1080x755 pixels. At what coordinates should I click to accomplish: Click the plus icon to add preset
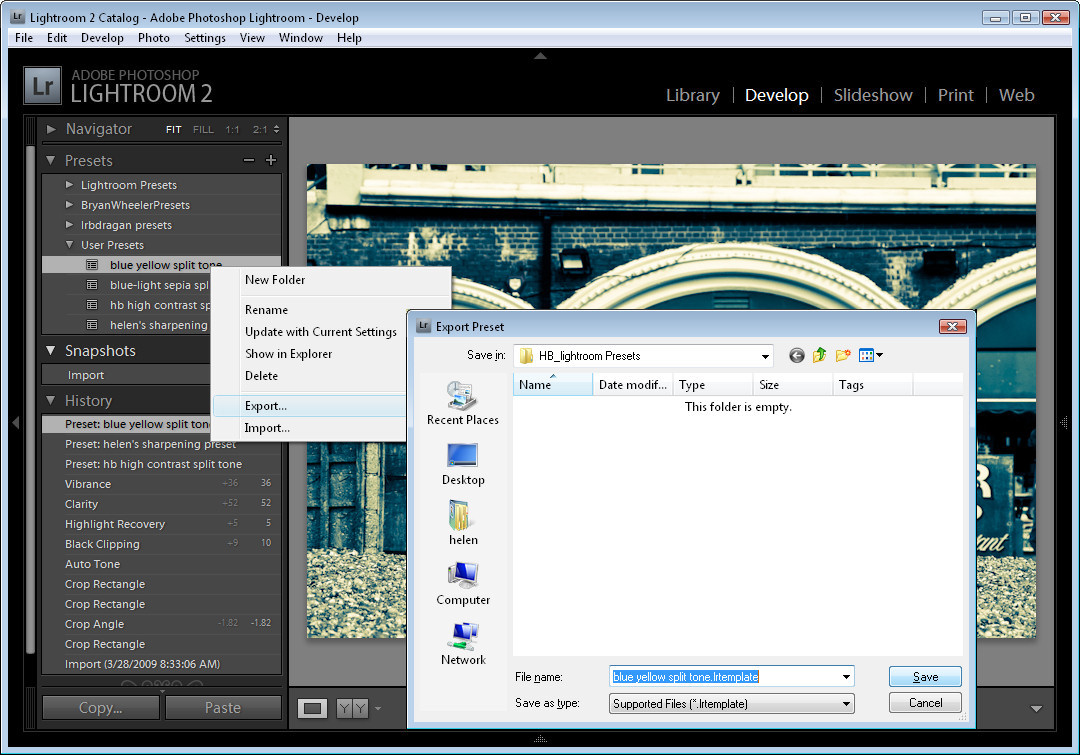pos(271,161)
